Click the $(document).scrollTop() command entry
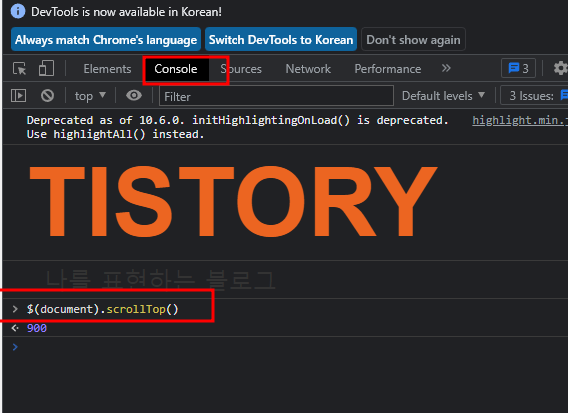This screenshot has width=568, height=413. (103, 309)
